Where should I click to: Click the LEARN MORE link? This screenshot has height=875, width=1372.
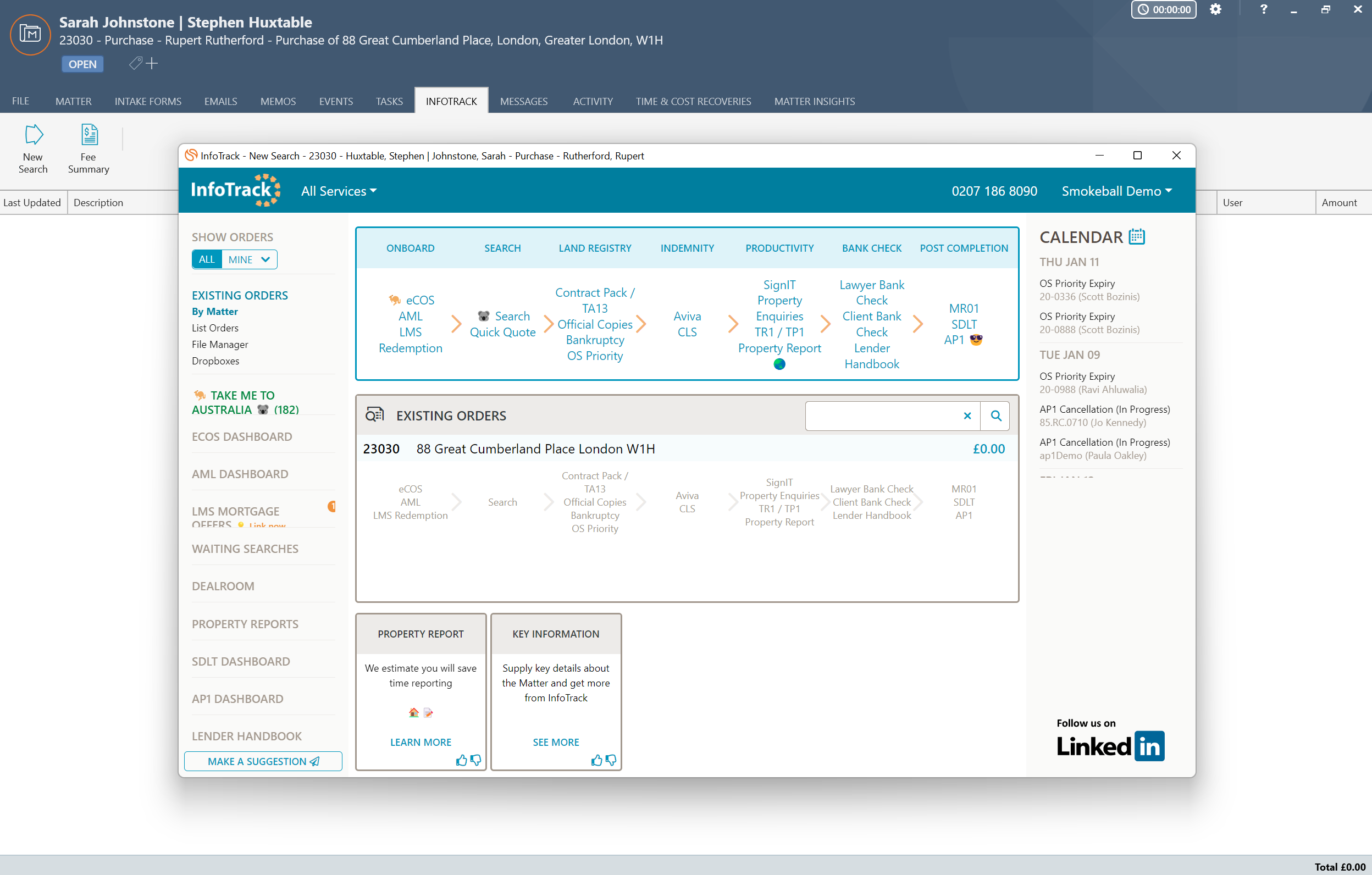coord(421,741)
